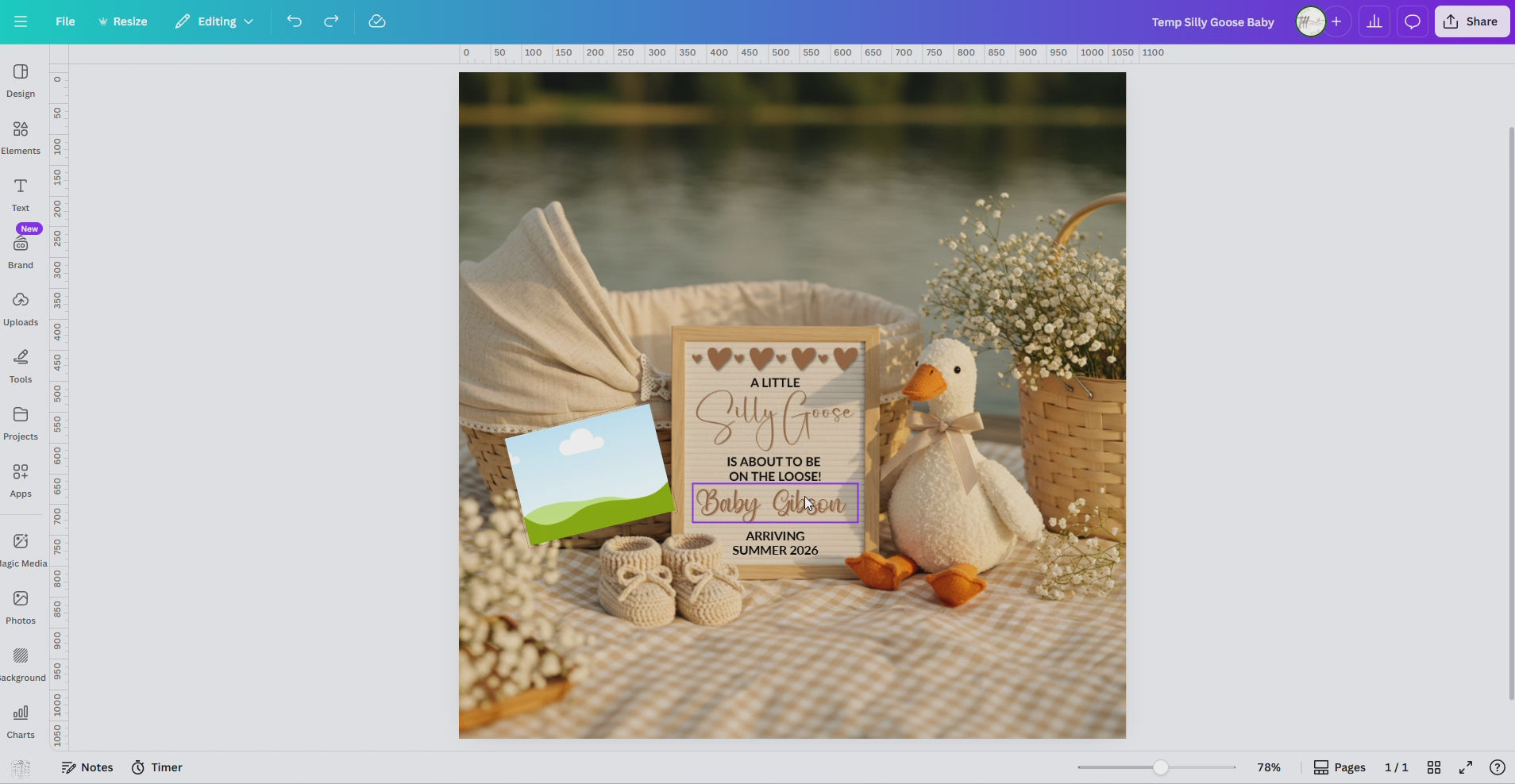The image size is (1515, 784).
Task: Toggle the grid view of pages
Action: pyautogui.click(x=1434, y=767)
